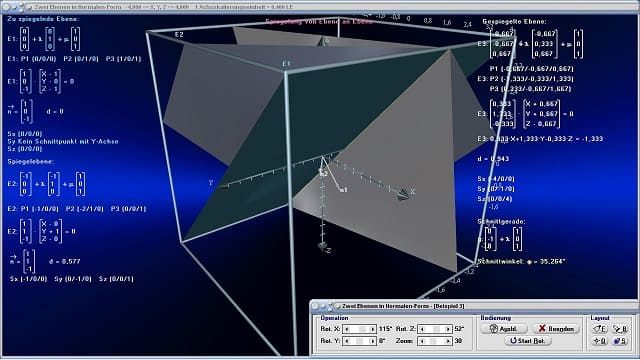Decrease Rot. Y with left arrow

[347, 341]
